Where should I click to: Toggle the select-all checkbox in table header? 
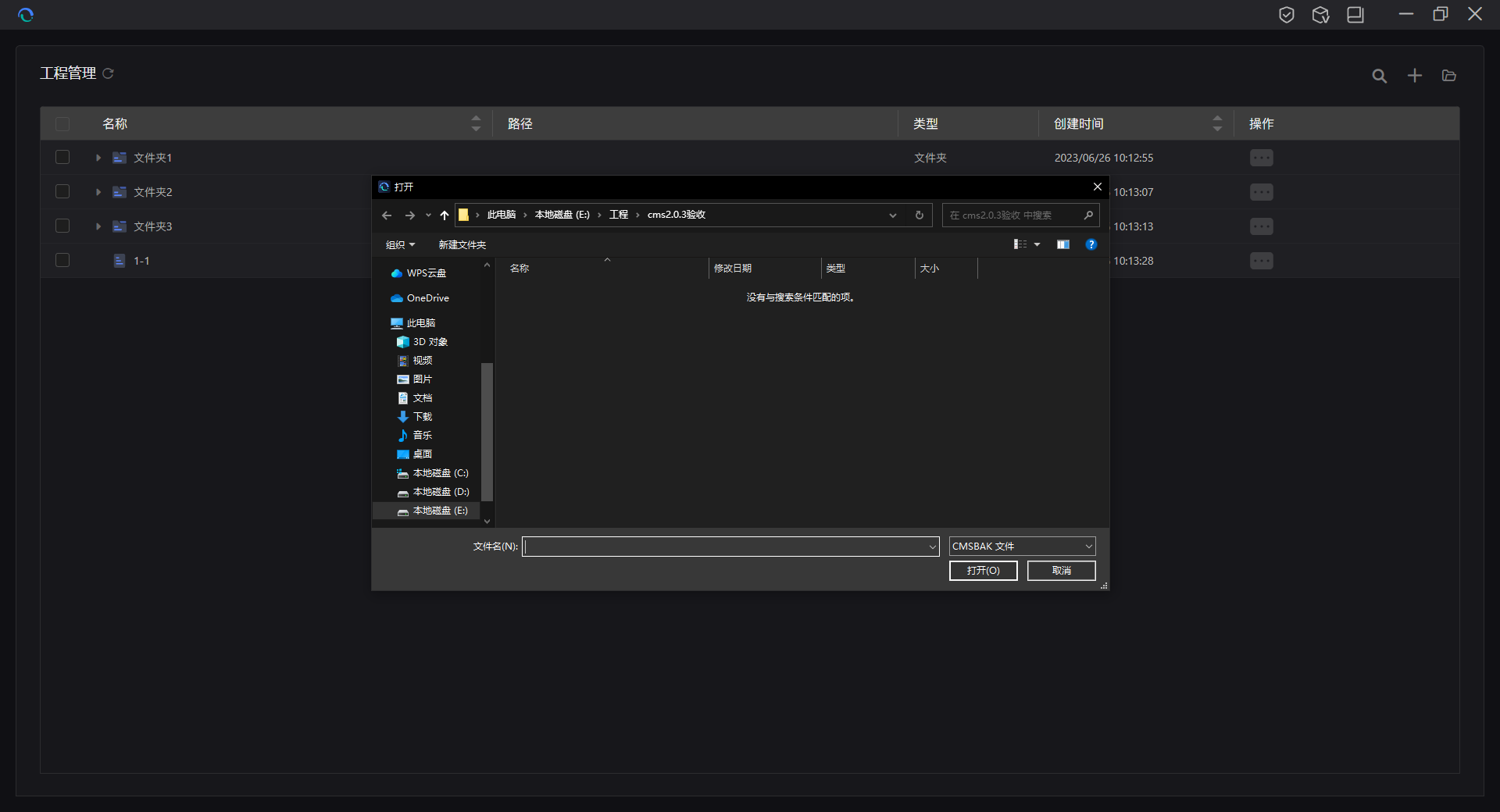[x=62, y=124]
